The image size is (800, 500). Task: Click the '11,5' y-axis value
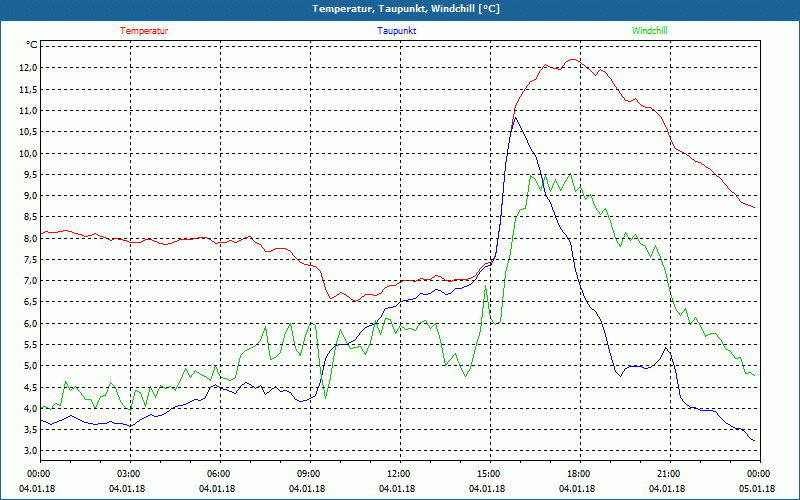[28, 89]
